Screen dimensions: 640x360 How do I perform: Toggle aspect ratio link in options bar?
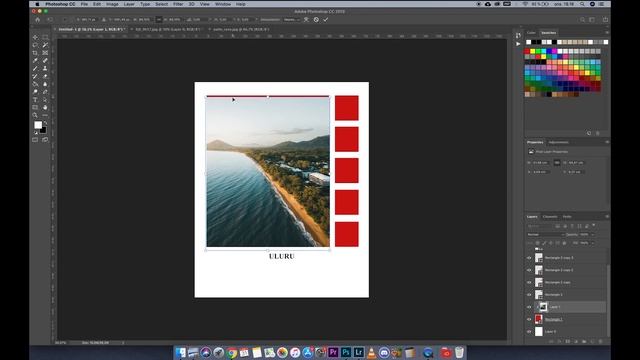(x=159, y=20)
